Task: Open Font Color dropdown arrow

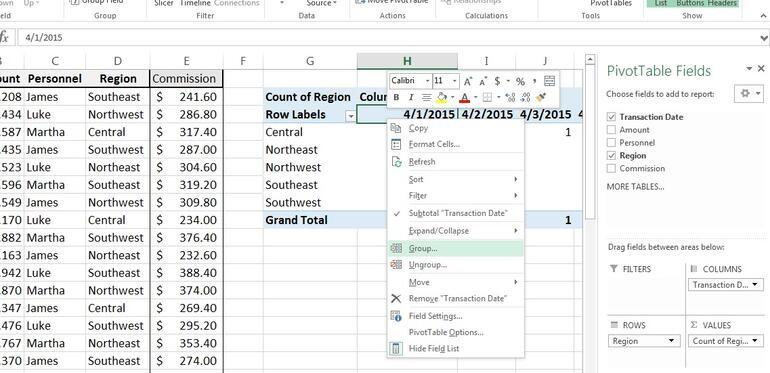Action: click(475, 98)
